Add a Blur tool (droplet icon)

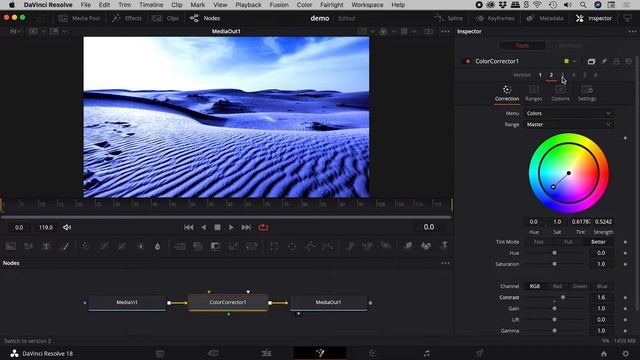click(x=158, y=246)
